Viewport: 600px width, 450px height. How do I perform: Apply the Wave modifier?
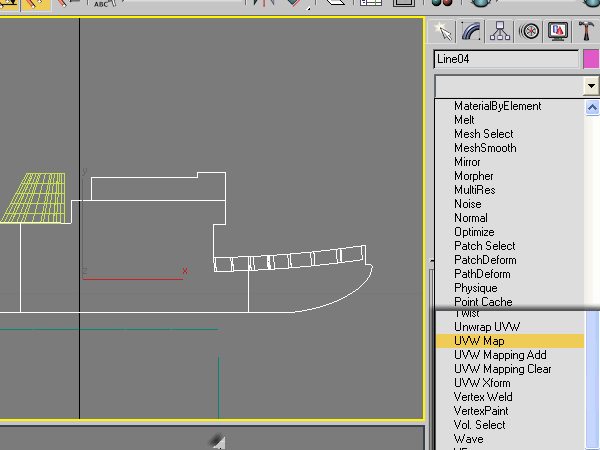pos(469,439)
